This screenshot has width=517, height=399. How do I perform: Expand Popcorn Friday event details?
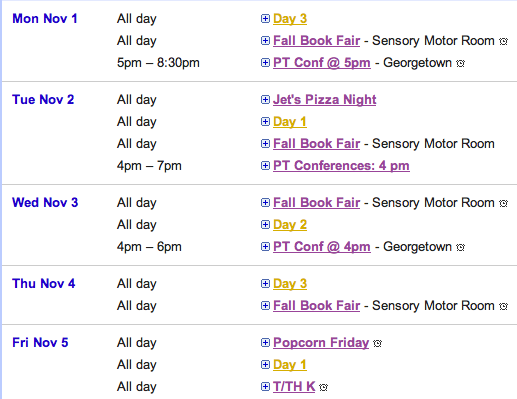click(x=265, y=343)
